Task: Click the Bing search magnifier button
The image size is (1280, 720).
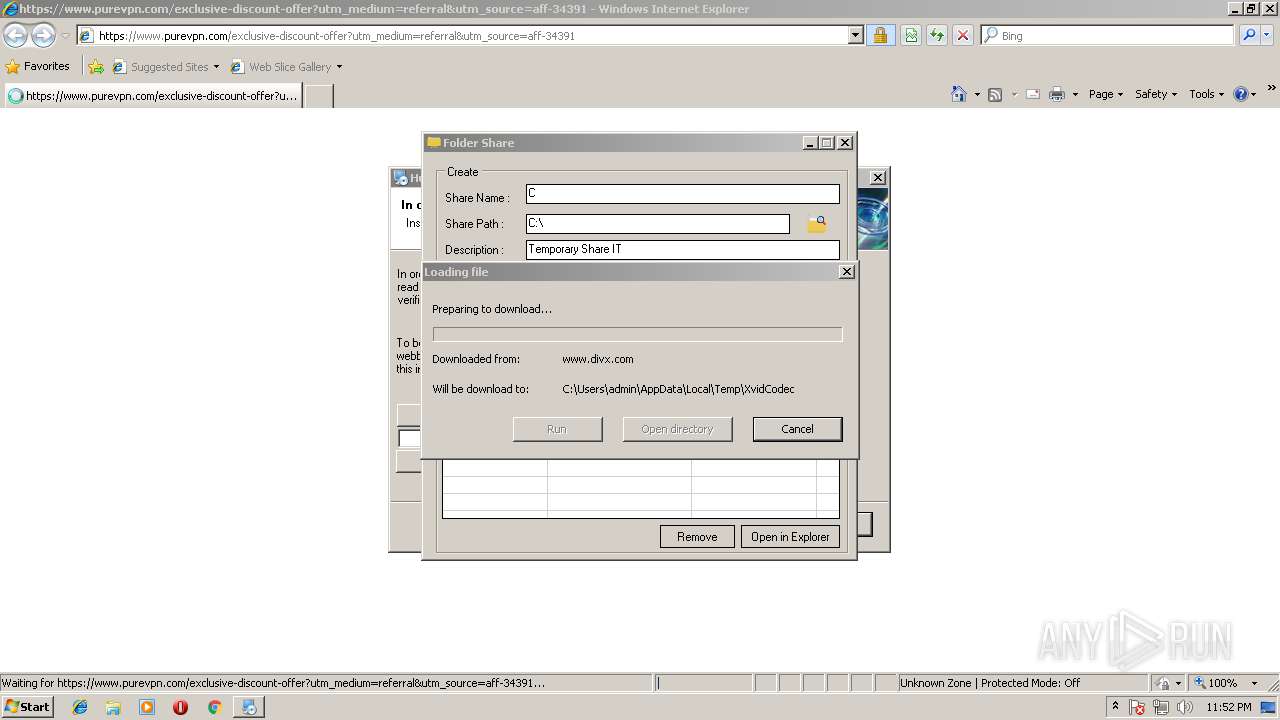Action: pos(1249,35)
